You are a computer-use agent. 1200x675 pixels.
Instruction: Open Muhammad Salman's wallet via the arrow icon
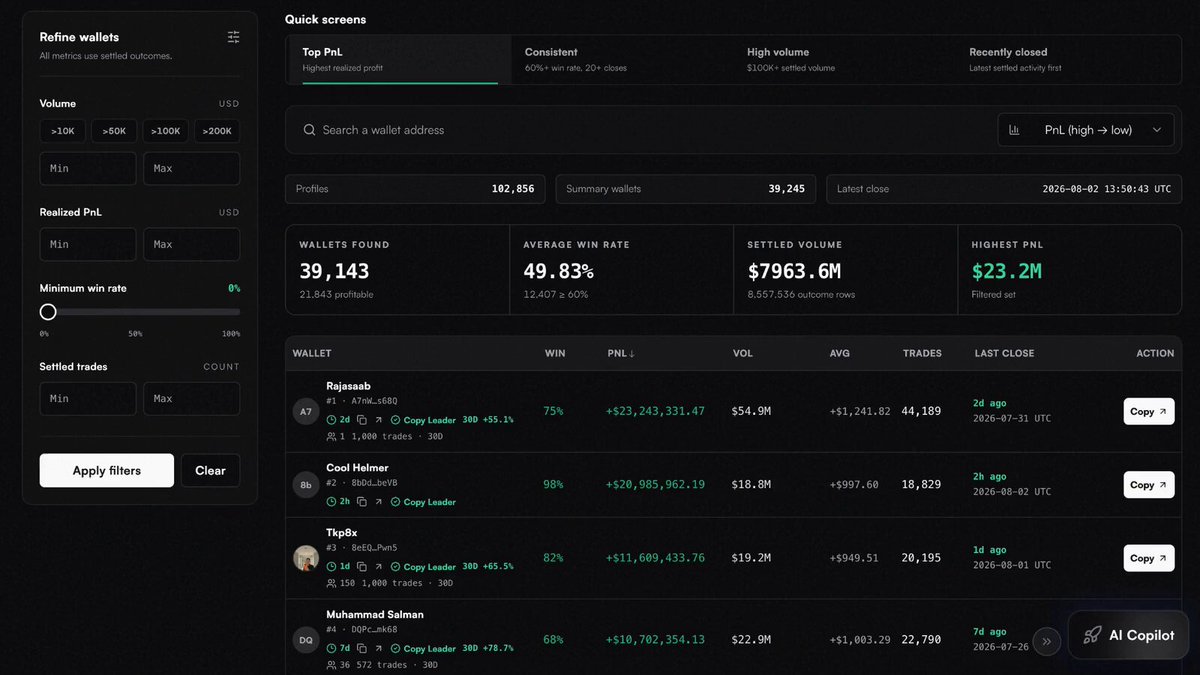[378, 648]
